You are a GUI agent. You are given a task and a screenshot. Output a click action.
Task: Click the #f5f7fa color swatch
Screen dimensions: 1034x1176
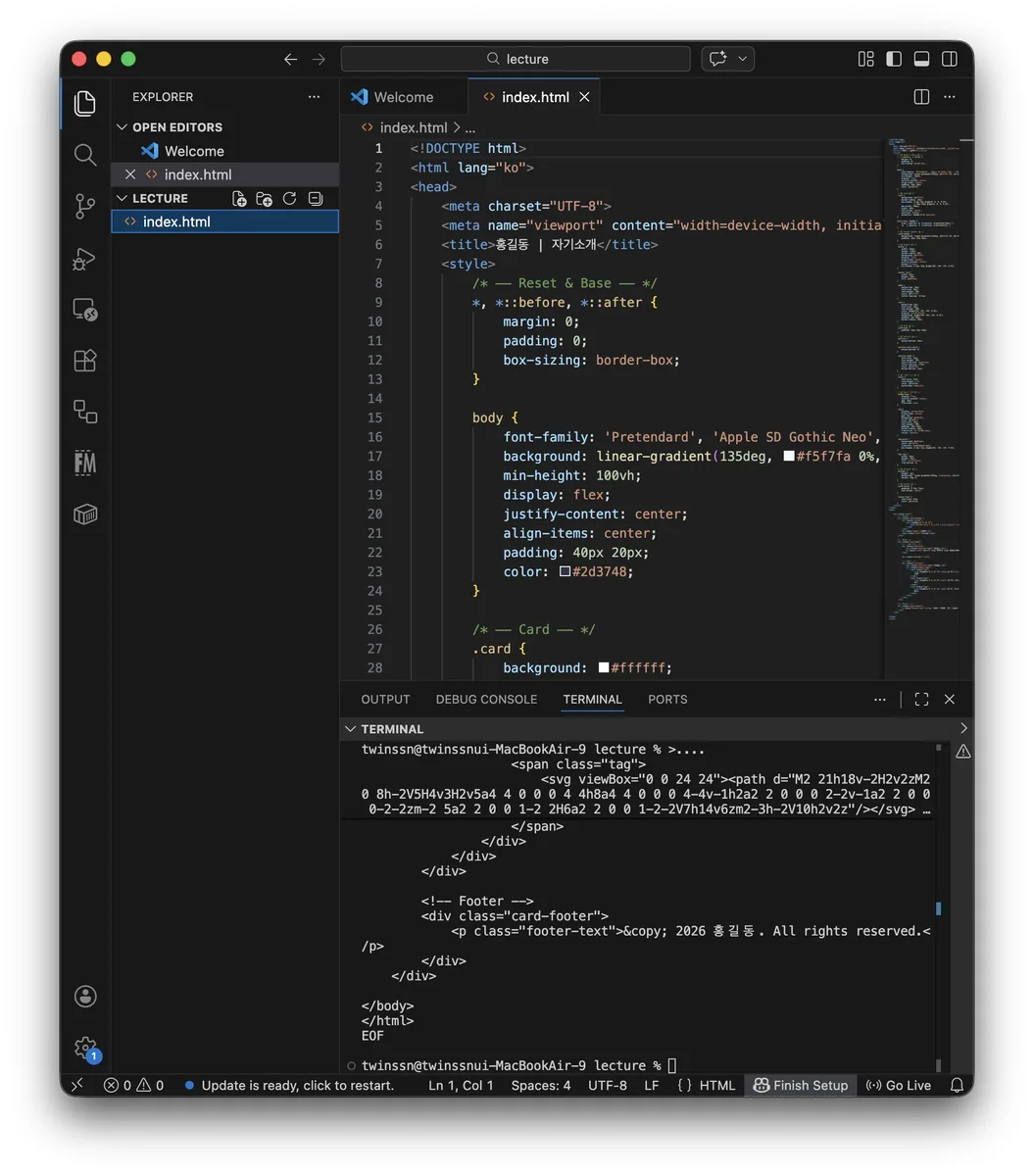[x=789, y=457]
